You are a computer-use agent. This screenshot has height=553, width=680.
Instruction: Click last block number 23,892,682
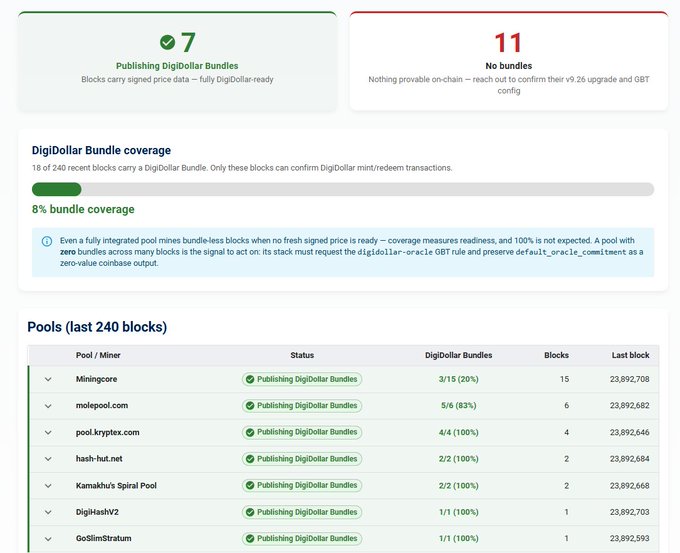(x=630, y=406)
